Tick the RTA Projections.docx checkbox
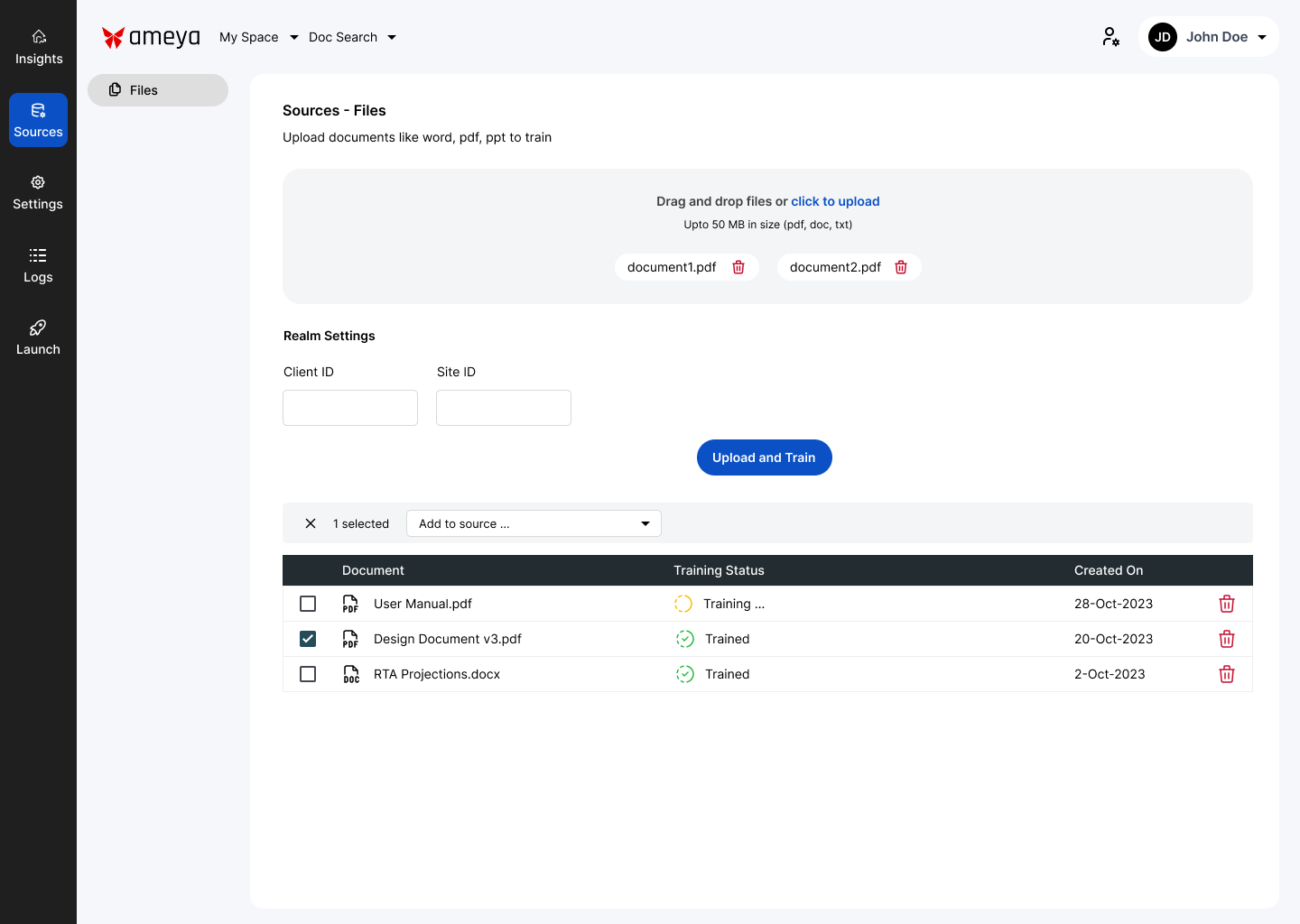1300x924 pixels. click(x=308, y=674)
